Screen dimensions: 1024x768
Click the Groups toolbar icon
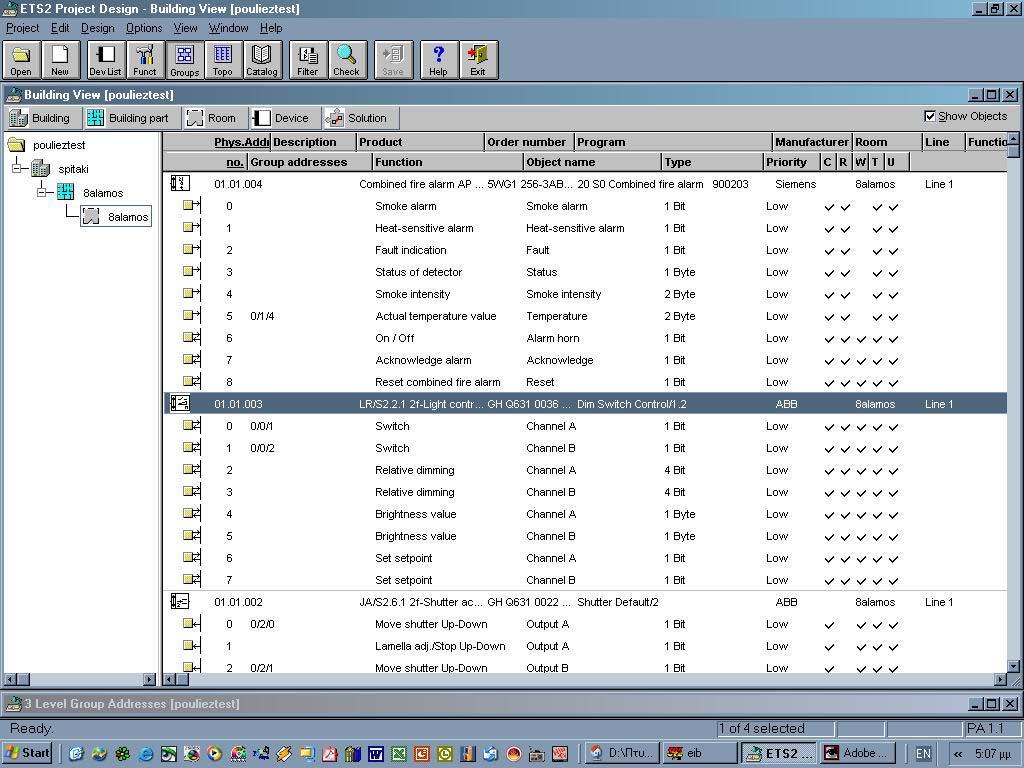tap(184, 60)
